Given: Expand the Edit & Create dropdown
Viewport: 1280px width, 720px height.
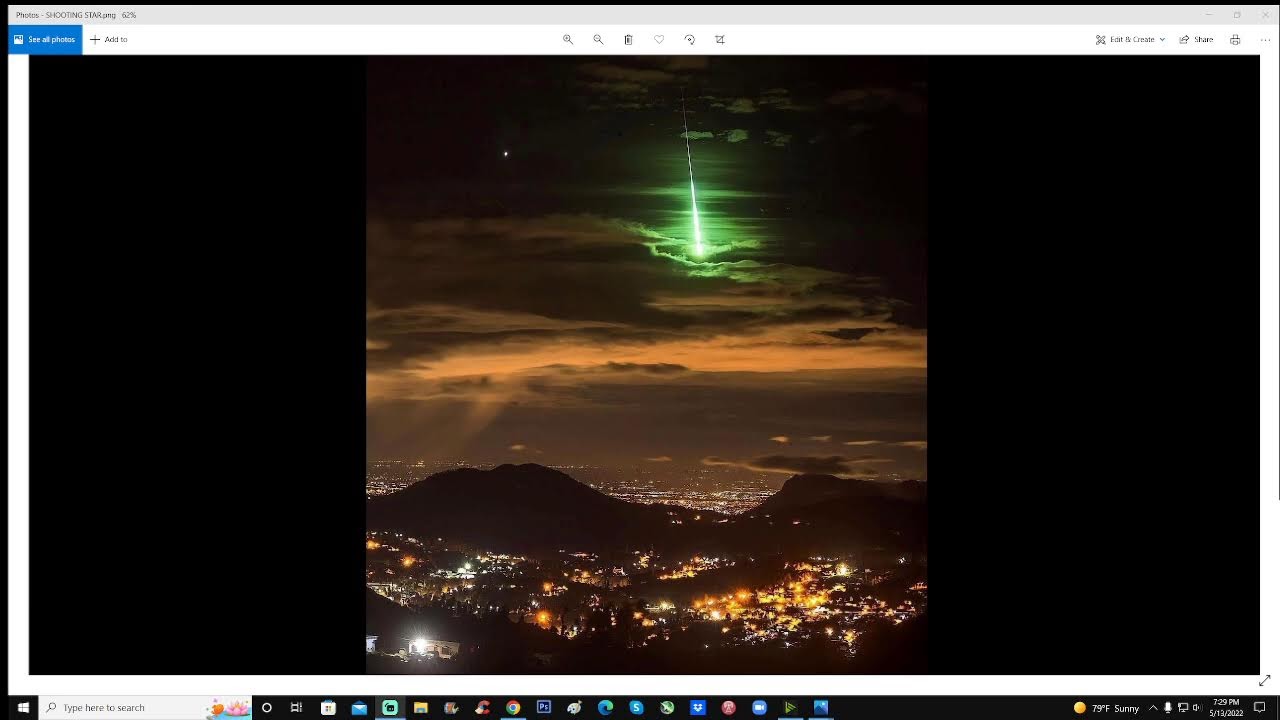Looking at the screenshot, I should tap(1131, 40).
